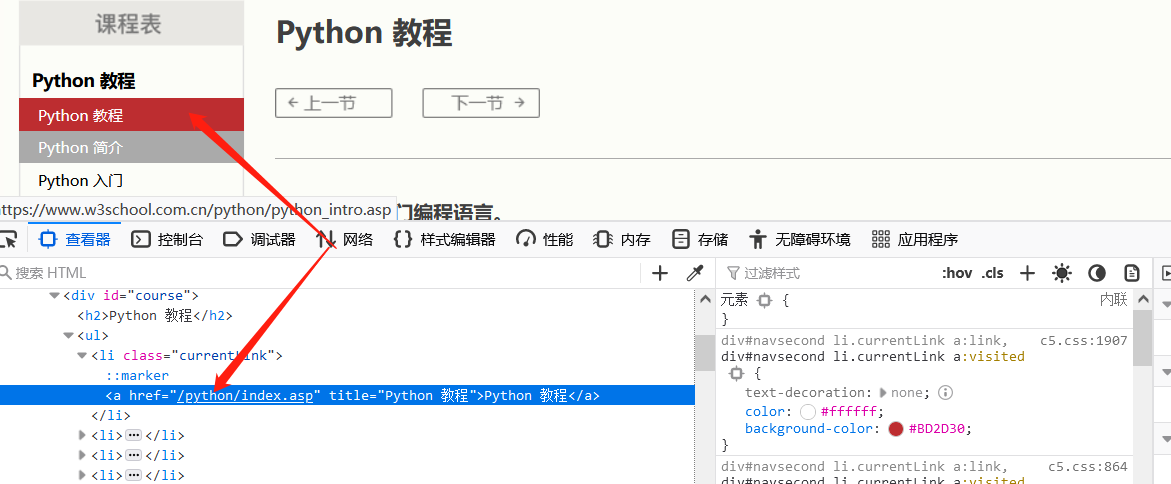Click the grid icon beside 应用程序
This screenshot has width=1171, height=484.
click(881, 240)
